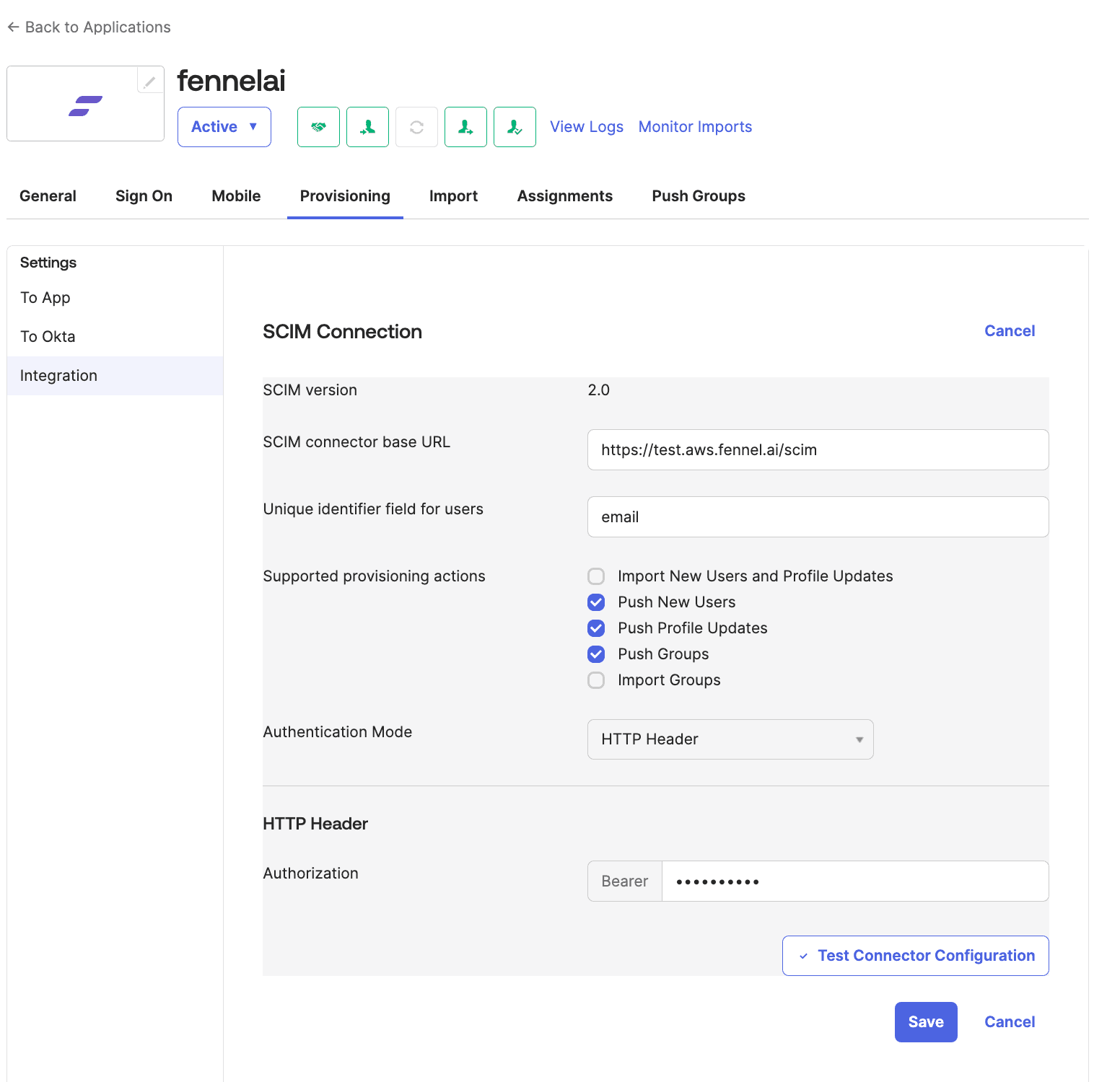Click the edit logo pencil icon

149,82
